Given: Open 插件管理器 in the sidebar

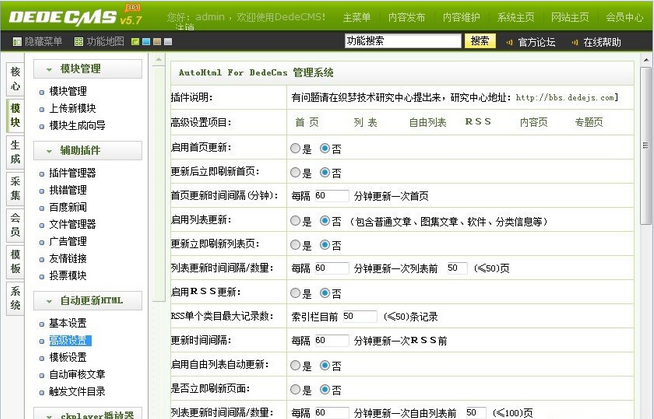Looking at the screenshot, I should click(x=72, y=173).
